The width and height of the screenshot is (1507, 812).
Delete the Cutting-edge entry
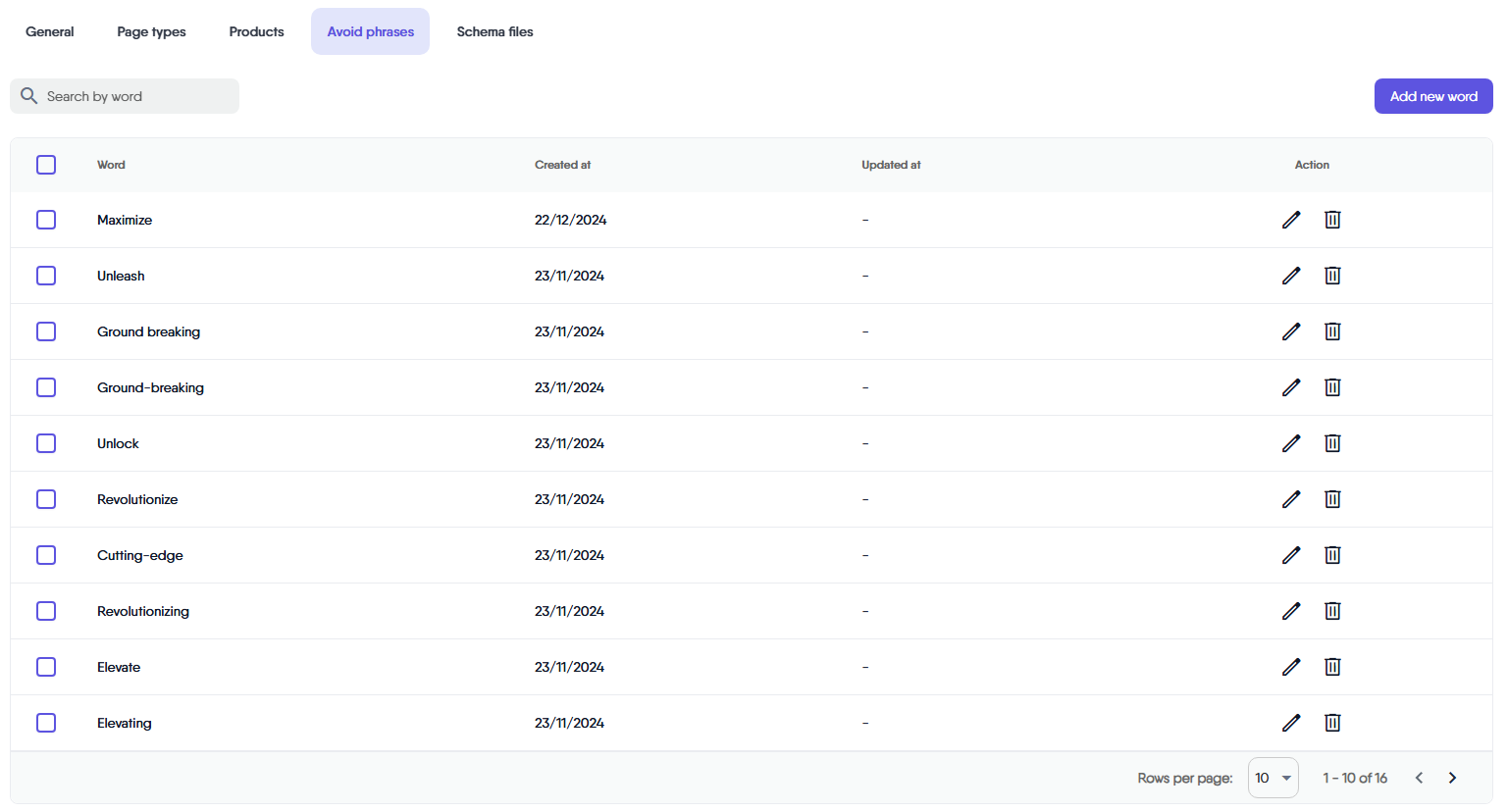(x=1332, y=555)
